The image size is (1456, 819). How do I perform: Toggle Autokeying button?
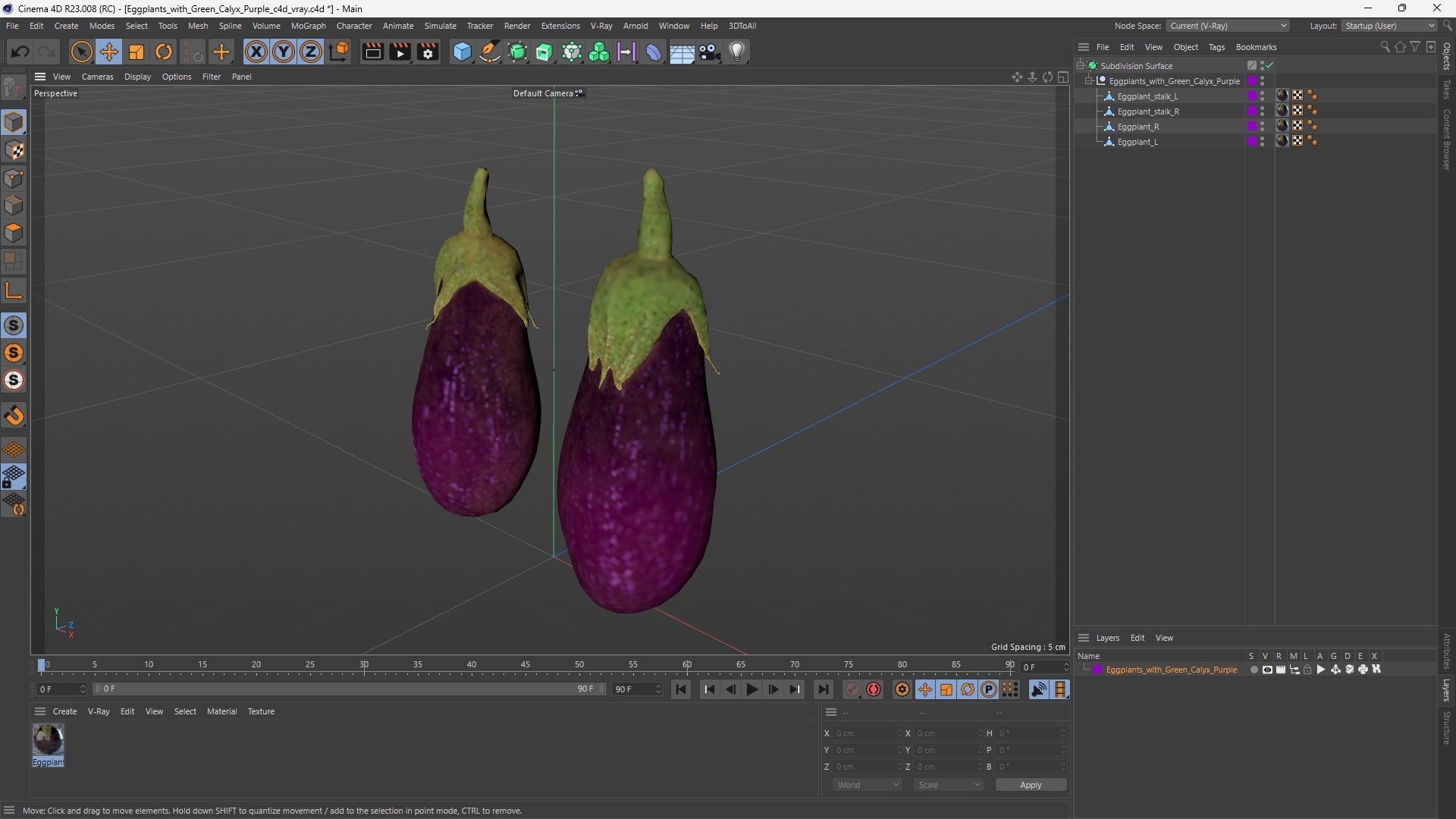point(874,689)
